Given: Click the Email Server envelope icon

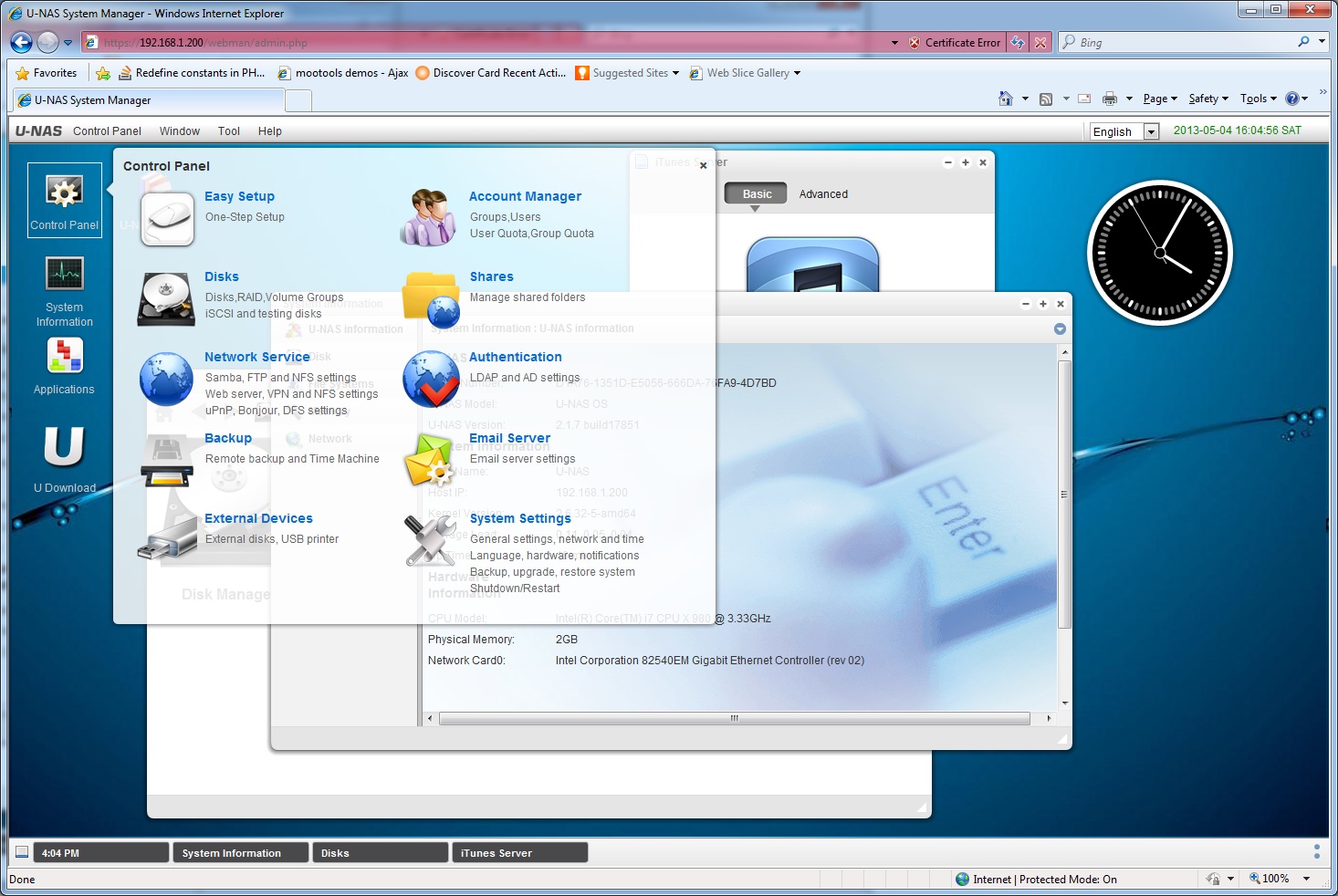Looking at the screenshot, I should (x=429, y=460).
